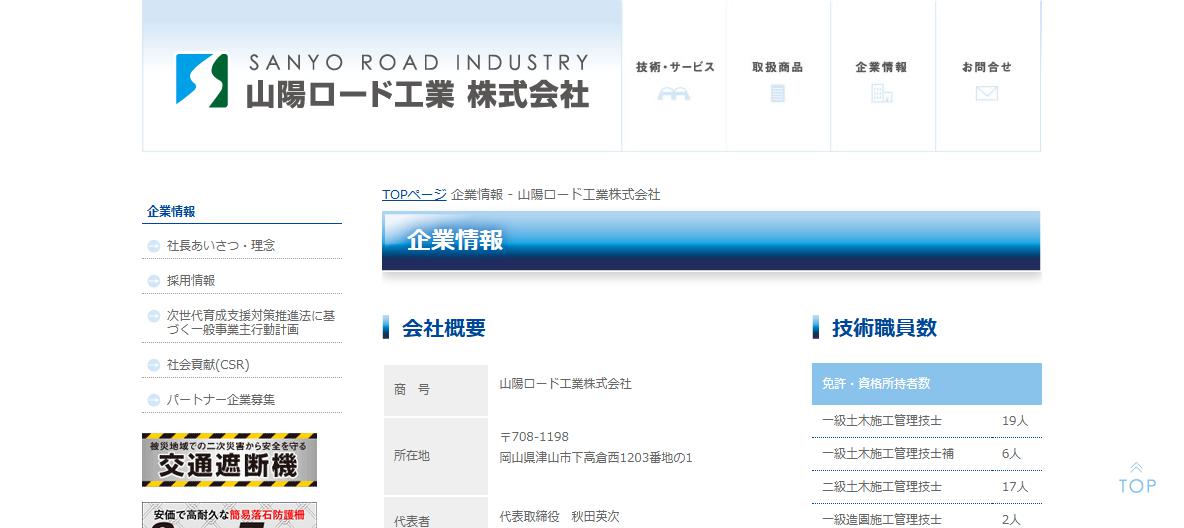Open 次世代育成支援対策推進法 action plan link
This screenshot has height=528, width=1184.
coord(251,323)
